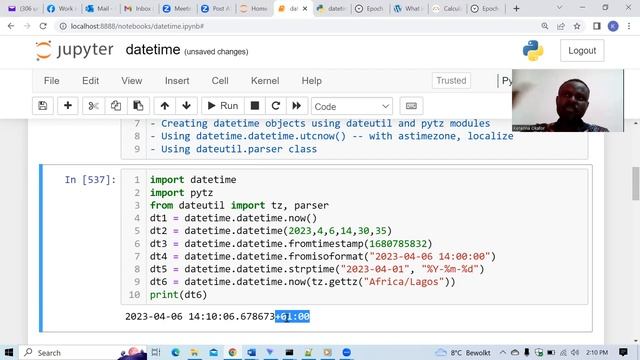Click the Trusted notebook indicator

pos(451,81)
